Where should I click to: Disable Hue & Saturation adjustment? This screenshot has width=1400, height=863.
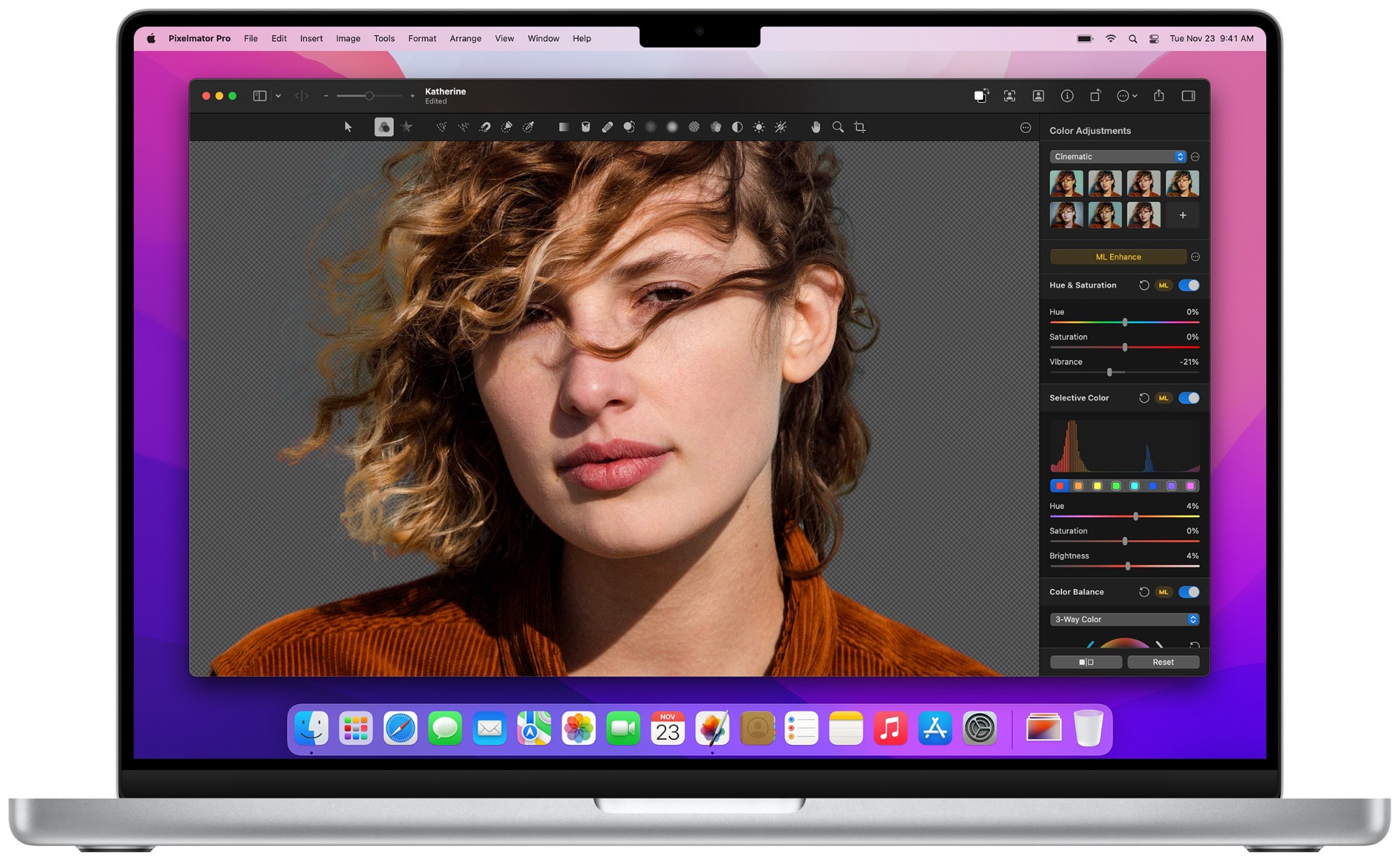[x=1188, y=286]
